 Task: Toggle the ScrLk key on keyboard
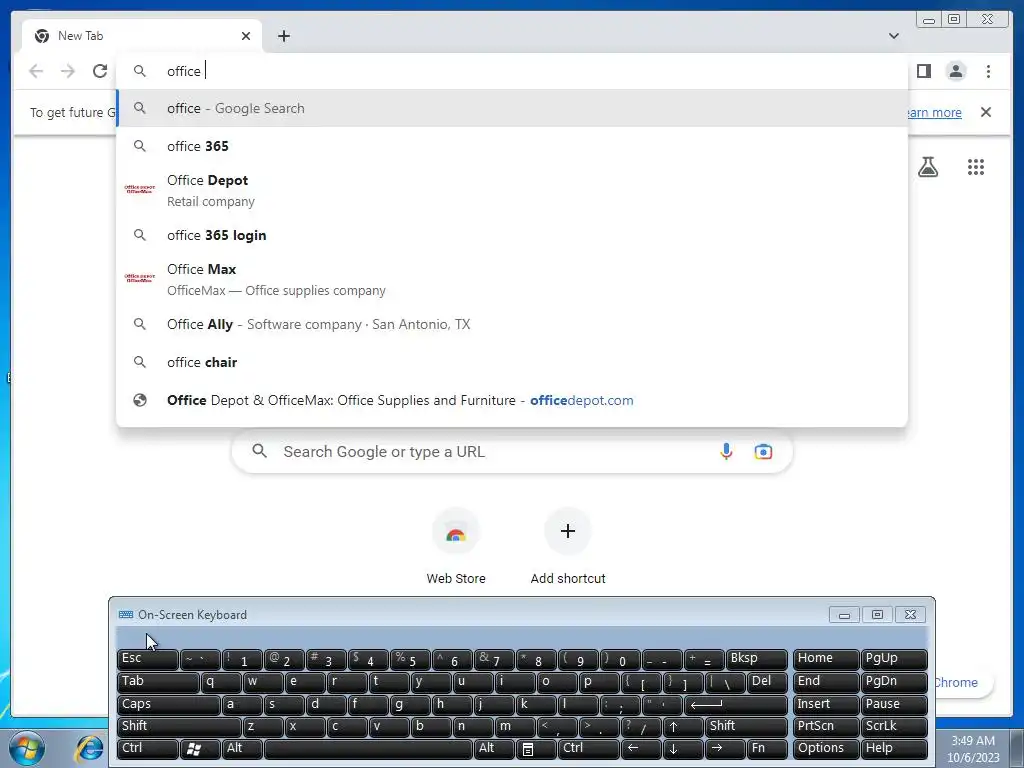[x=894, y=726]
